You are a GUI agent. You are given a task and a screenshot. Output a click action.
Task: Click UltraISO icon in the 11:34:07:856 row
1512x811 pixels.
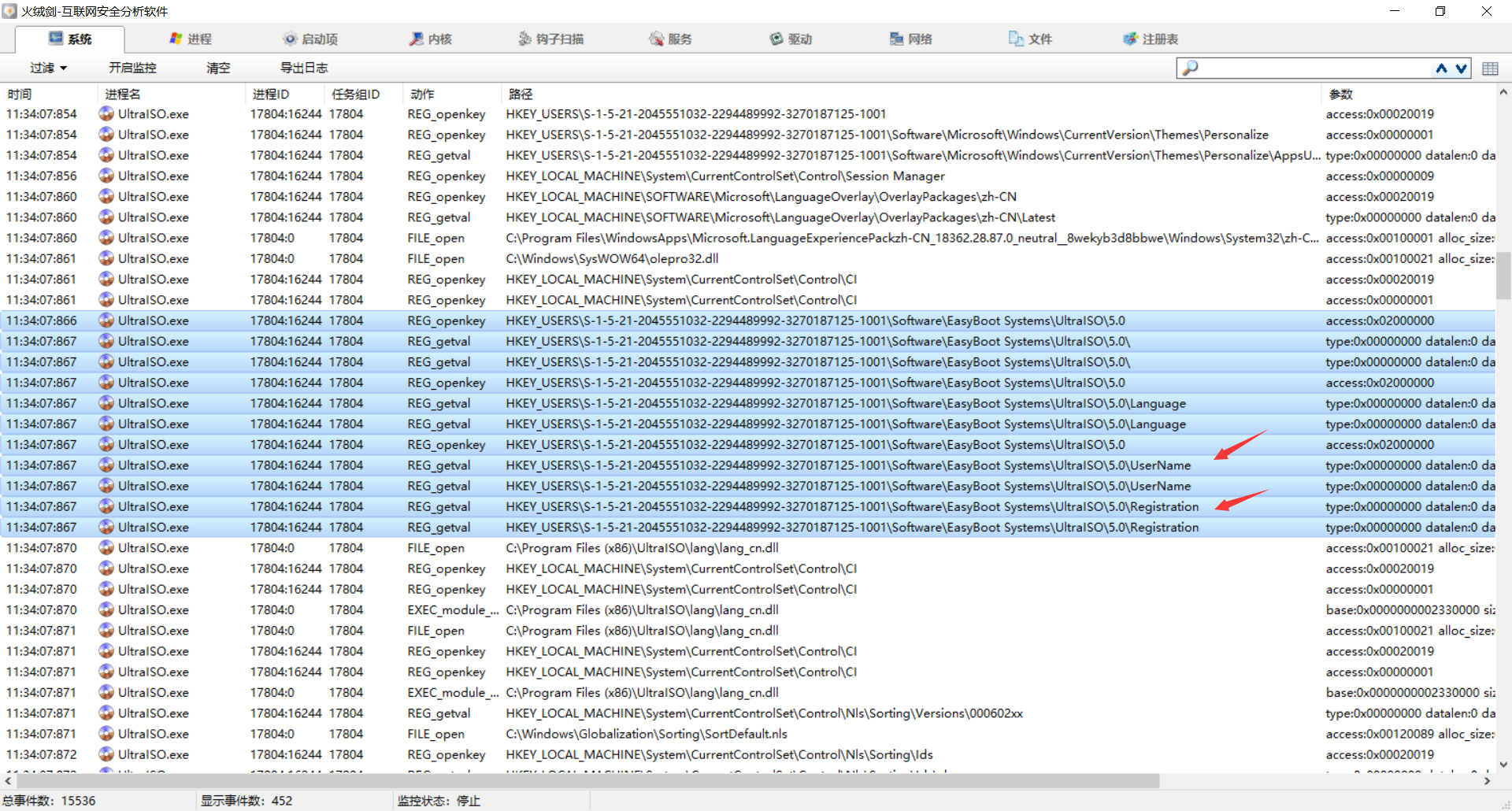coord(106,176)
